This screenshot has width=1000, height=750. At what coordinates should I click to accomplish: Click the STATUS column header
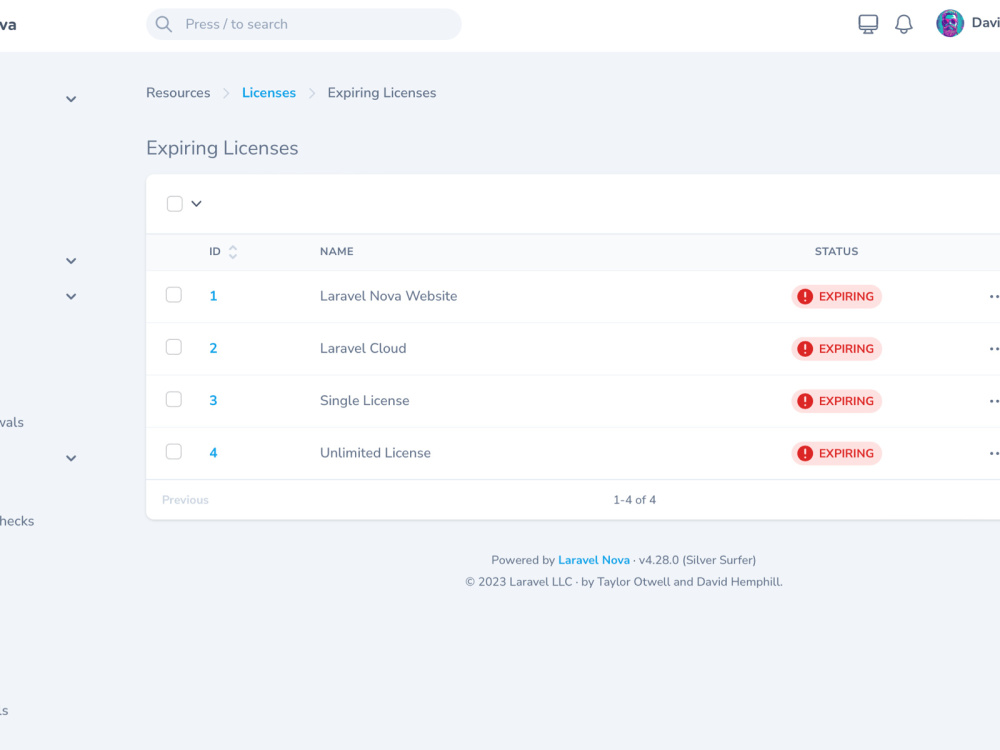click(836, 251)
